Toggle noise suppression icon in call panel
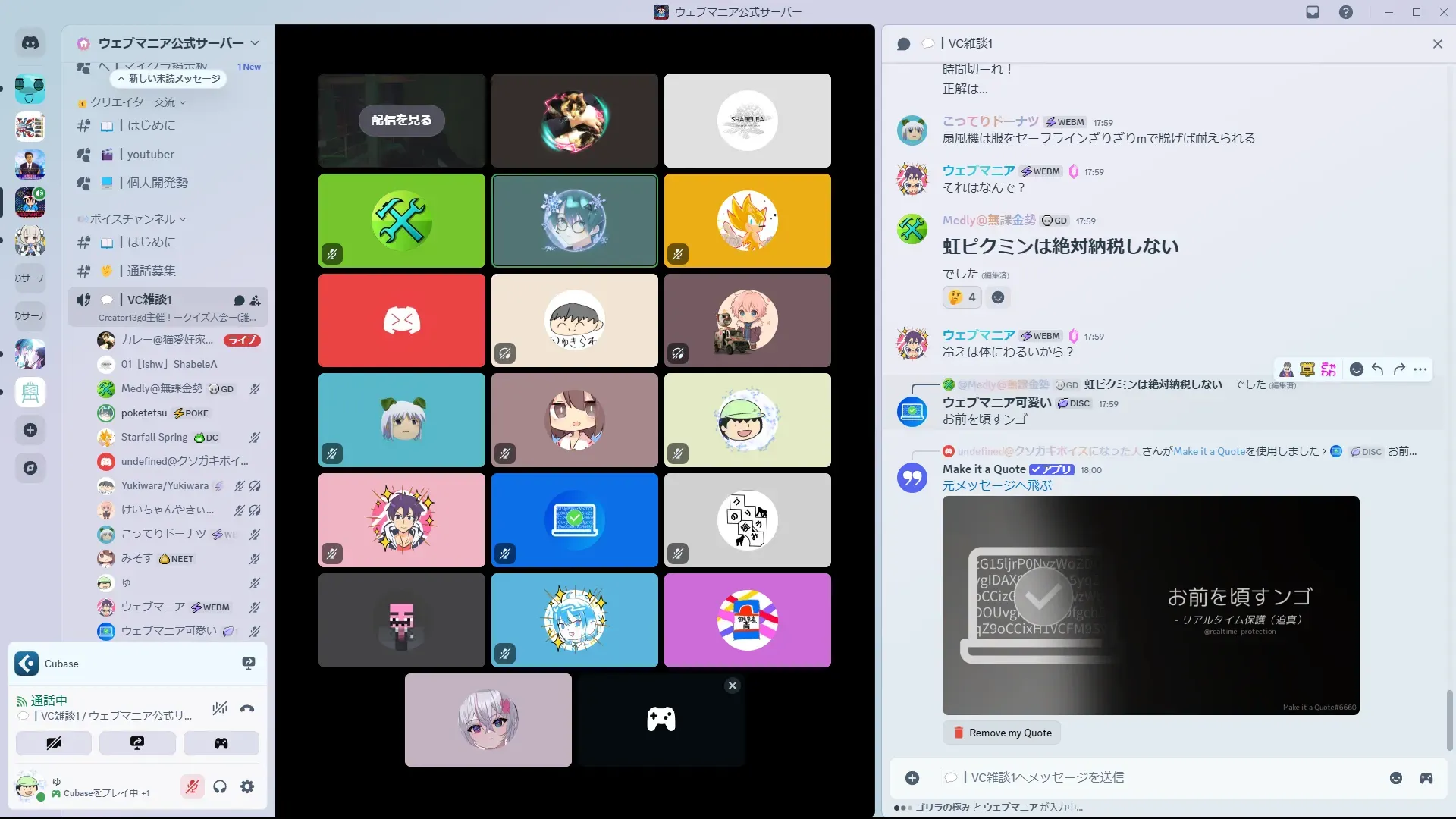Viewport: 1456px width, 819px height. [x=220, y=709]
